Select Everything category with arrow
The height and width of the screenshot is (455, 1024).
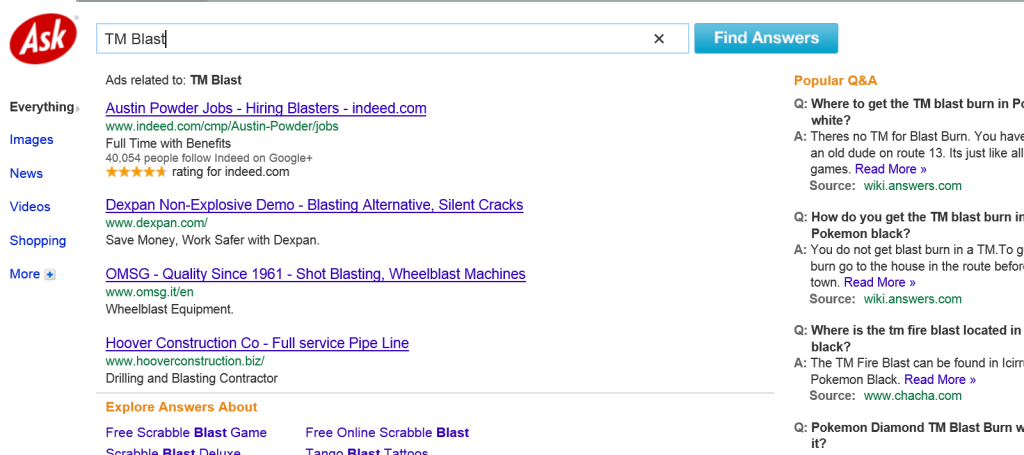point(44,107)
